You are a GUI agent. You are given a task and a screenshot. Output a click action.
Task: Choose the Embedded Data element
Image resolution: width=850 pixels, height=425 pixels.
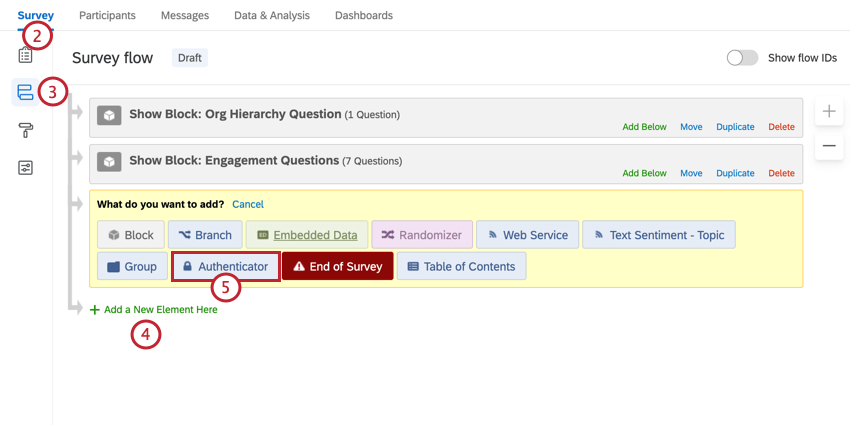(x=306, y=235)
